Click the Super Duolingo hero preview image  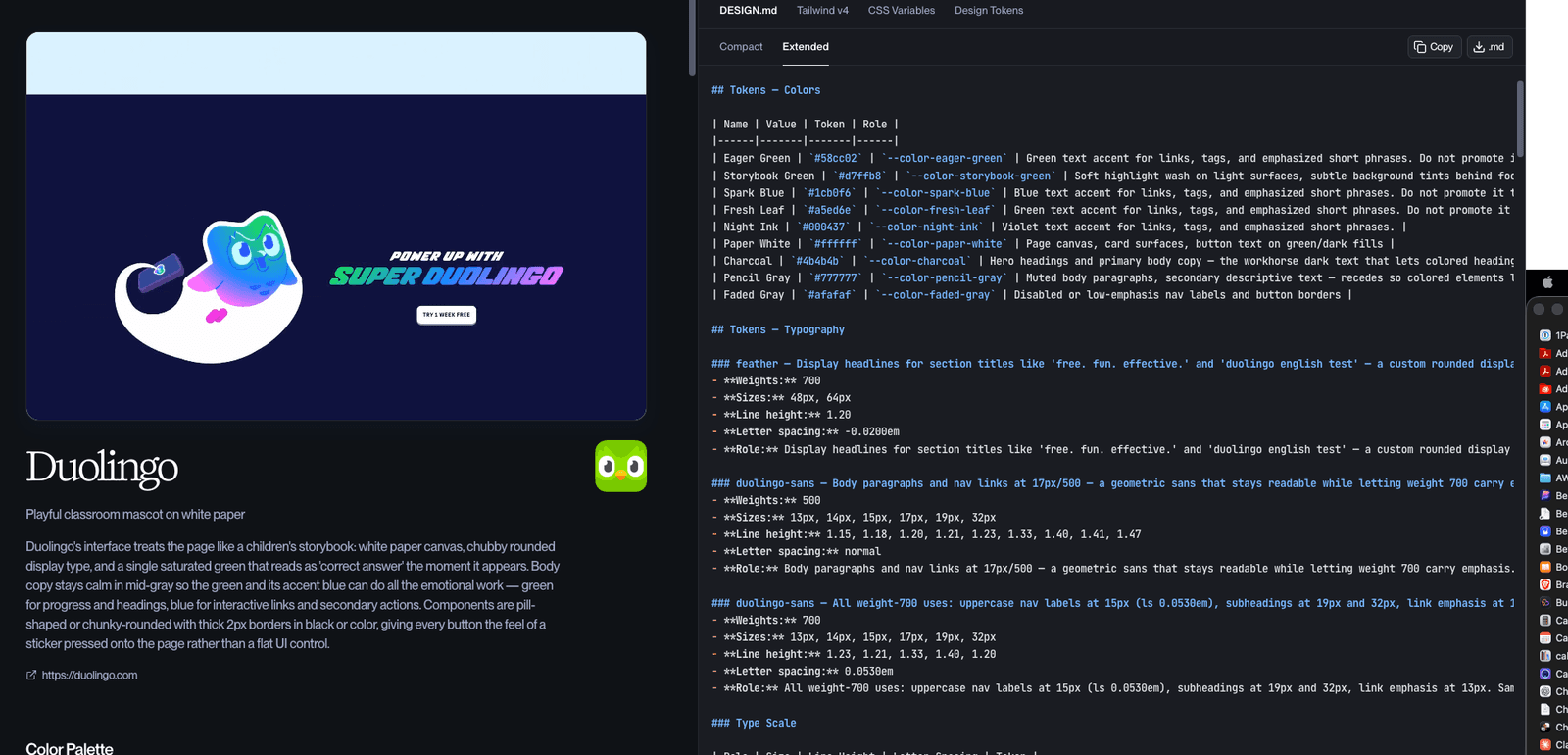pos(336,226)
